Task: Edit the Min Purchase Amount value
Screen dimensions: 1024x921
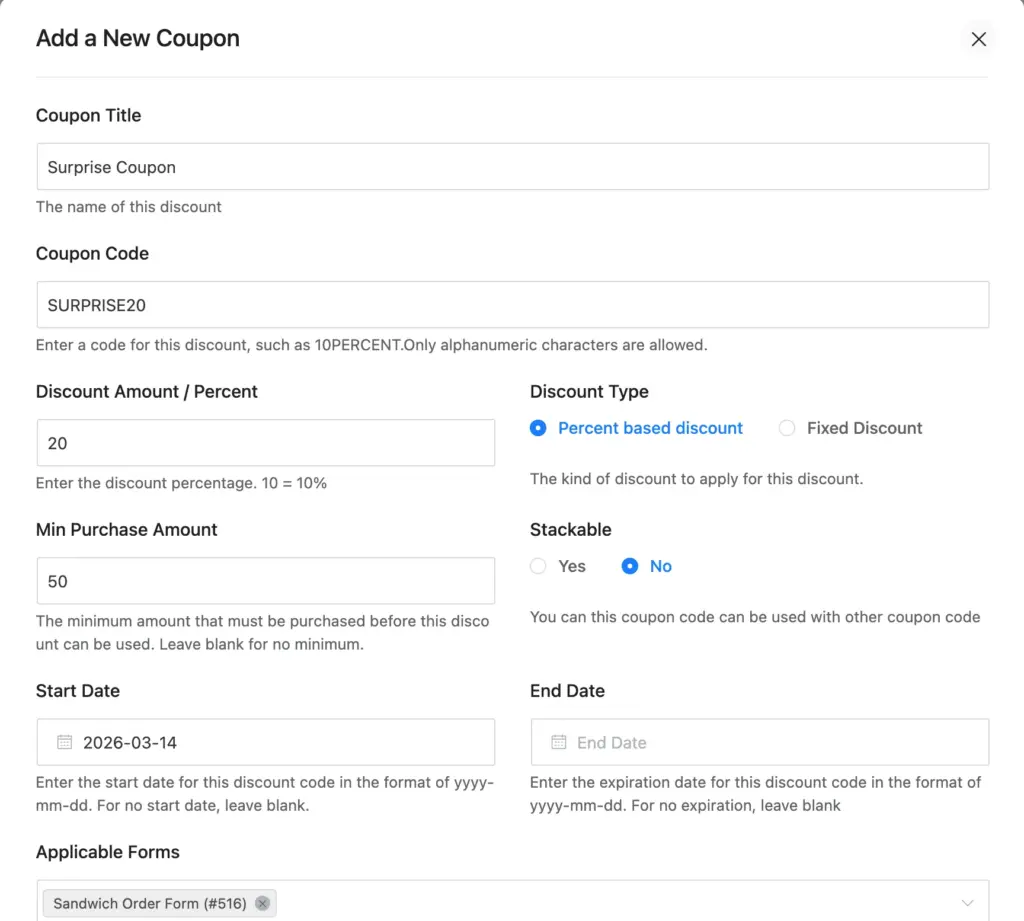Action: (x=265, y=580)
